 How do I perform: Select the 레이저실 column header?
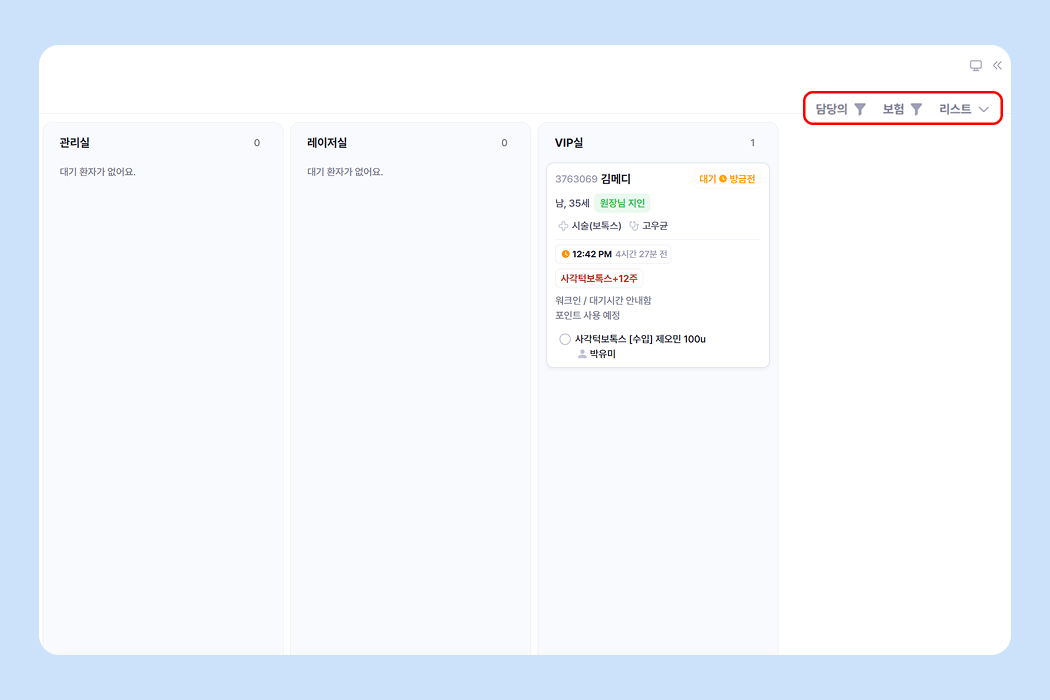(327, 143)
